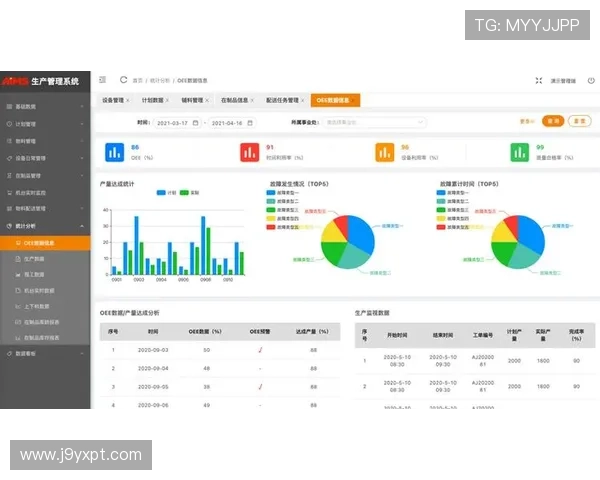The image size is (600, 480).
Task: Collapse the sidebar with the hamburger icon
Action: click(103, 80)
